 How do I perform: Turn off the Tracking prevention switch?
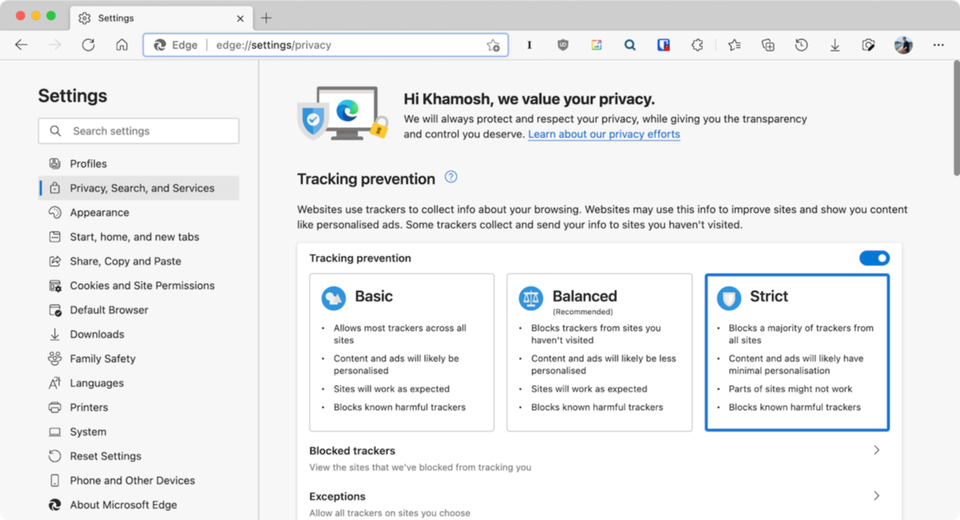[874, 258]
